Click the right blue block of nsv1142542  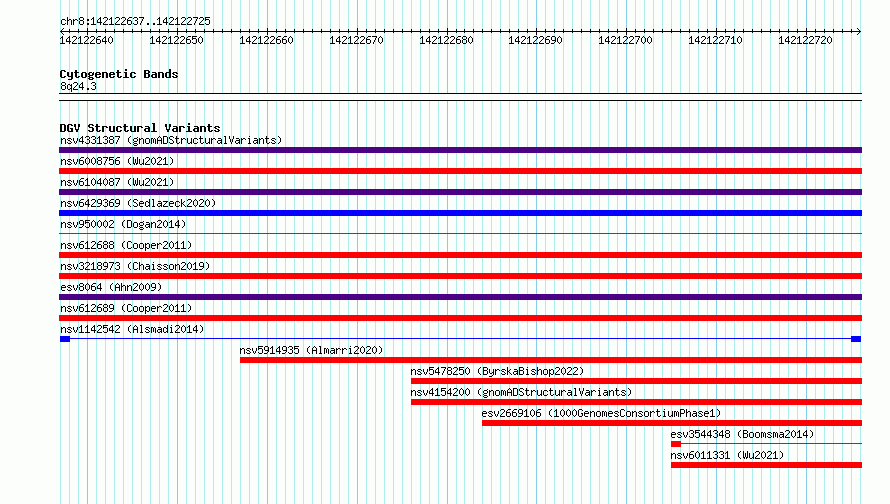(857, 339)
